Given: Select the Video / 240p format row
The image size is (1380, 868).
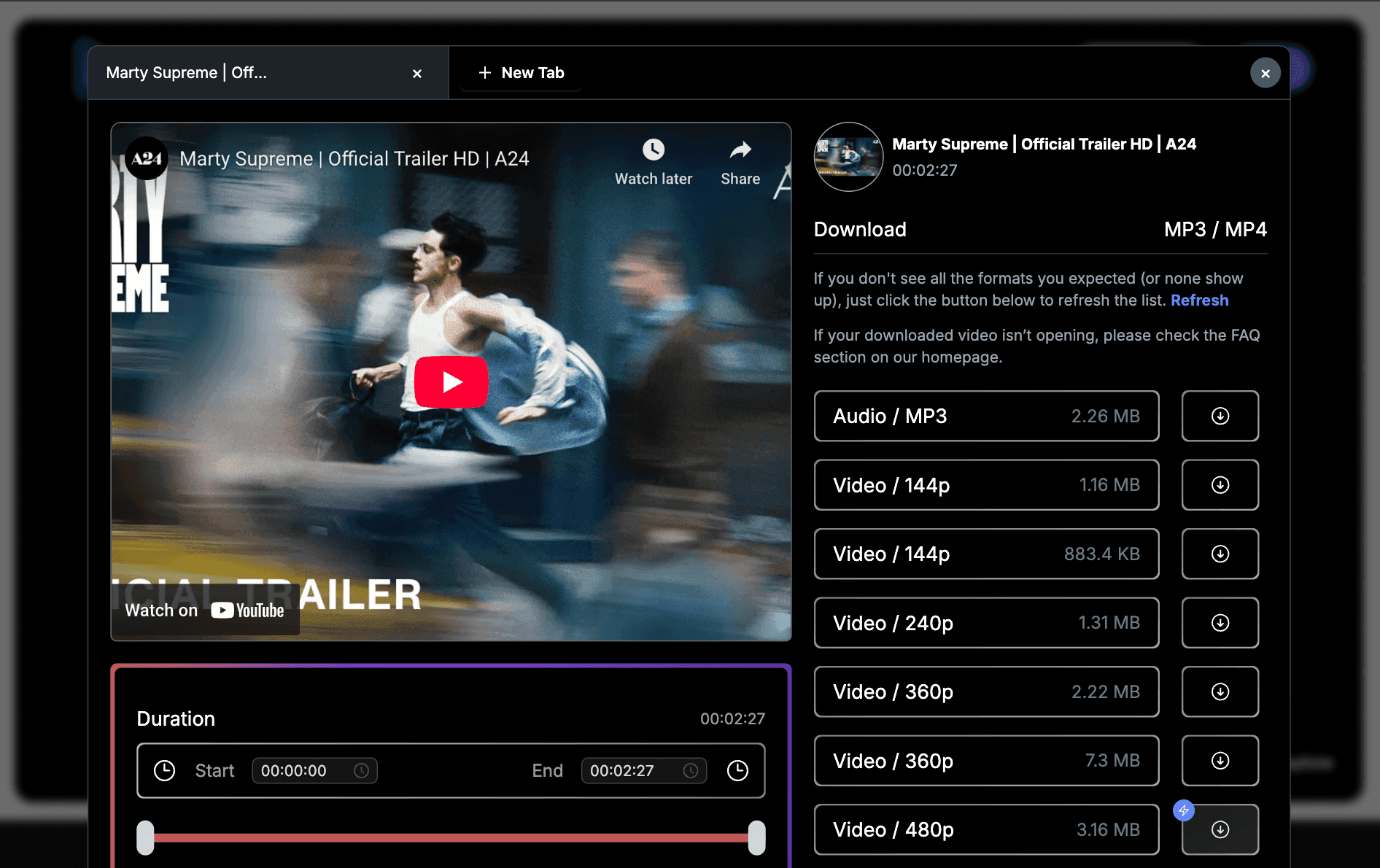Looking at the screenshot, I should point(986,623).
